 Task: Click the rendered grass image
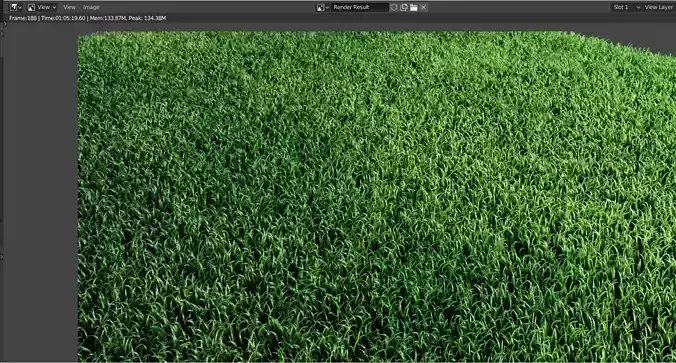point(376,196)
